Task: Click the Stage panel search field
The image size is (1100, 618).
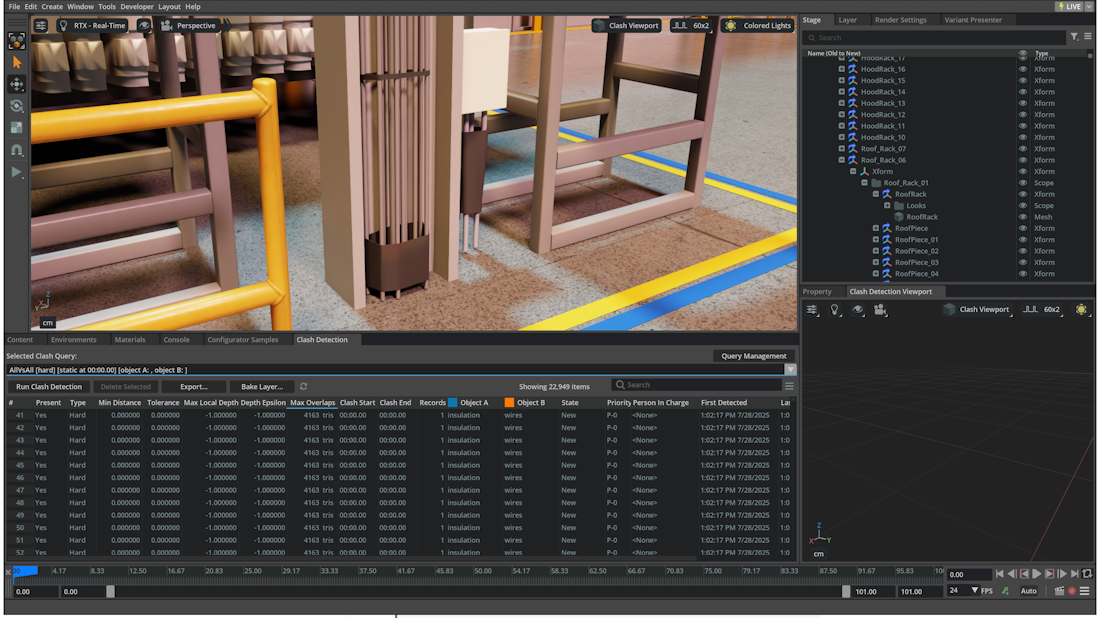Action: pyautogui.click(x=935, y=38)
